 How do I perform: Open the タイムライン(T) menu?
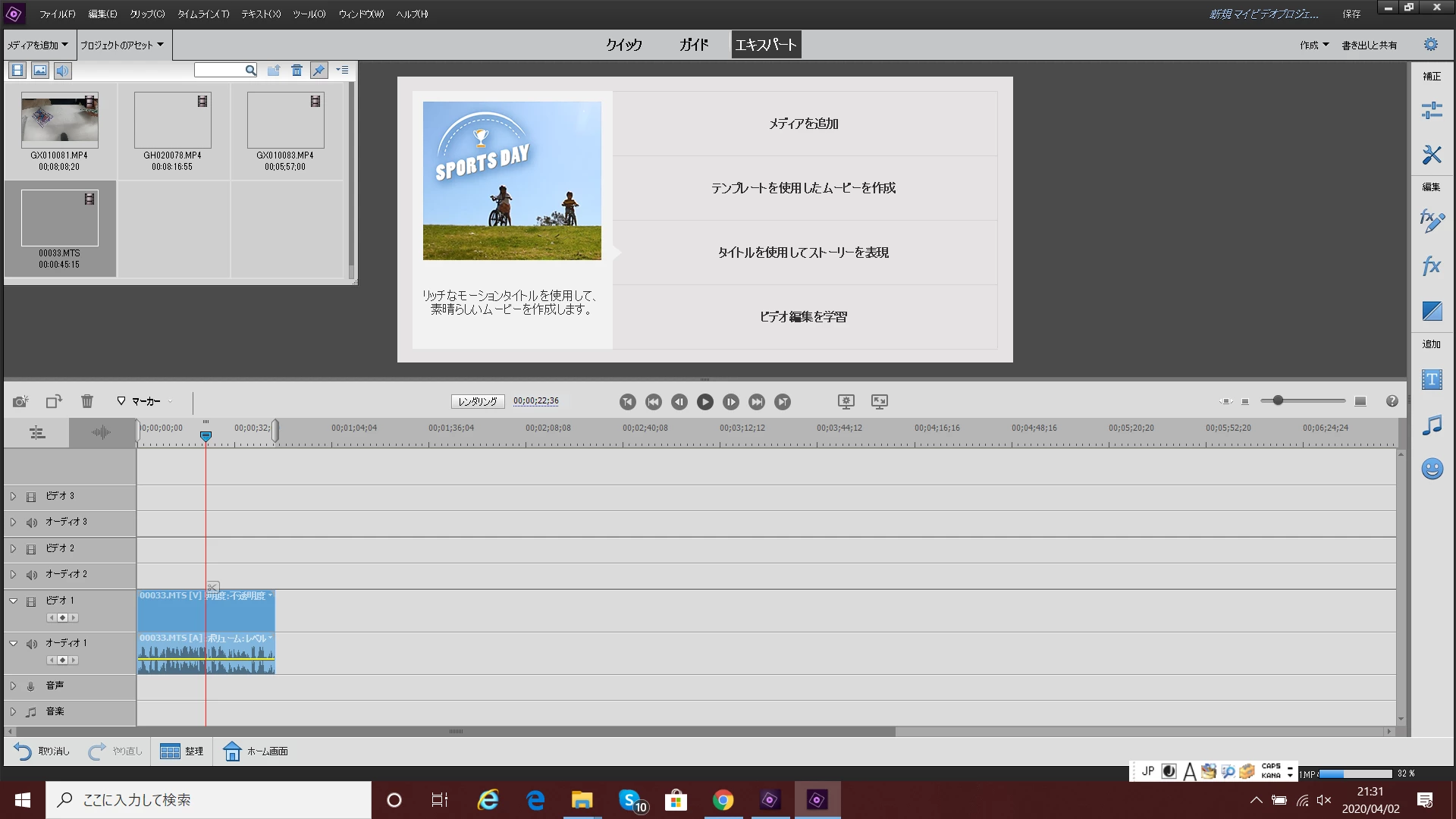[203, 14]
